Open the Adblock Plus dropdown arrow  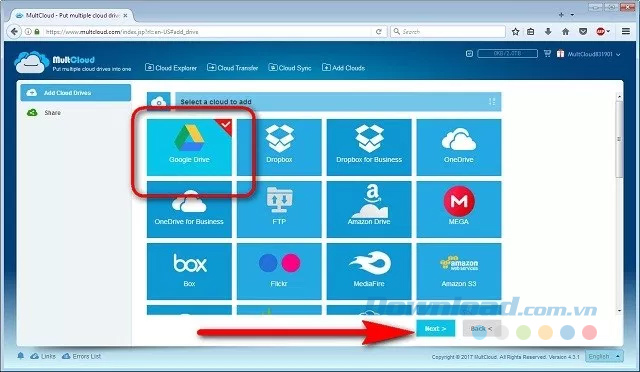(x=608, y=31)
